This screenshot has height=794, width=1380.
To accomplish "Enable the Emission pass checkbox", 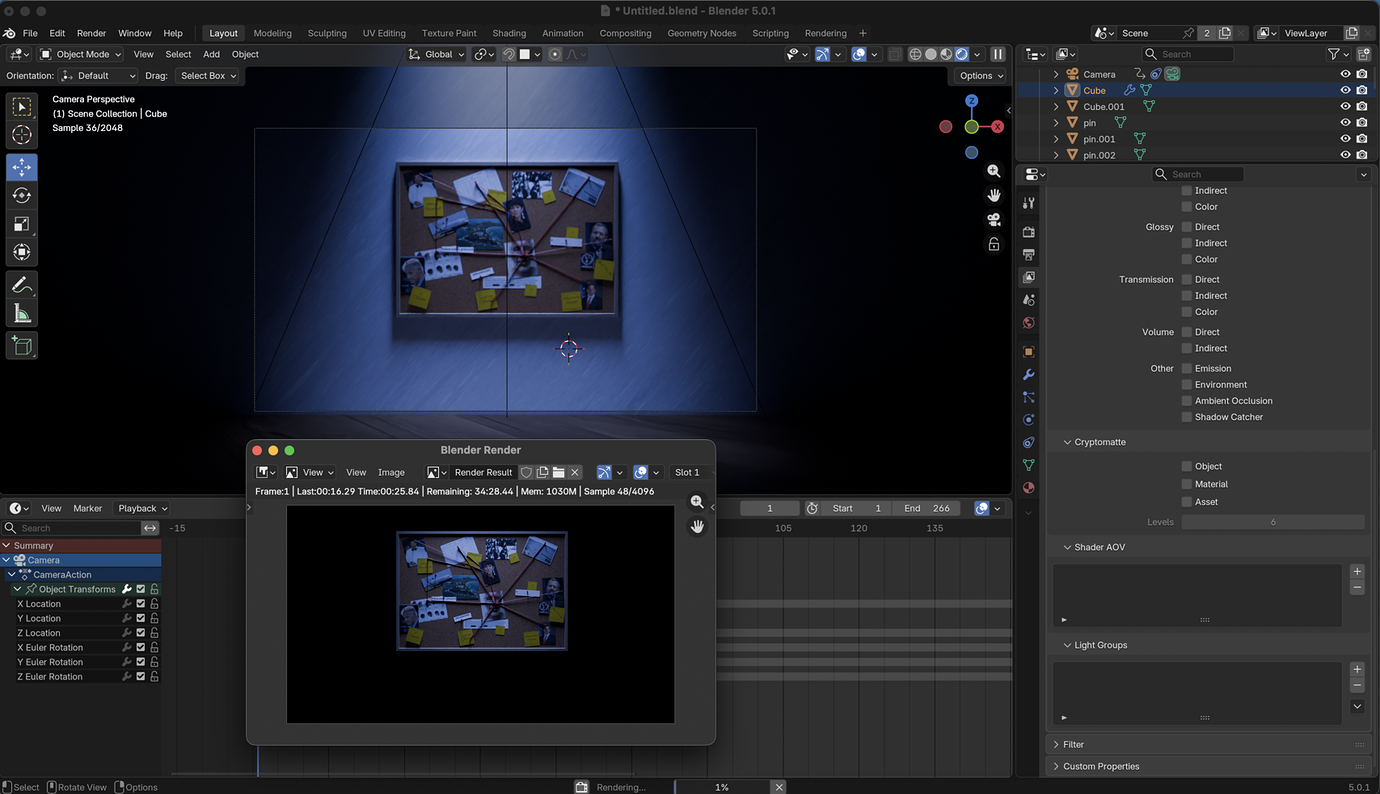I will tap(1187, 368).
